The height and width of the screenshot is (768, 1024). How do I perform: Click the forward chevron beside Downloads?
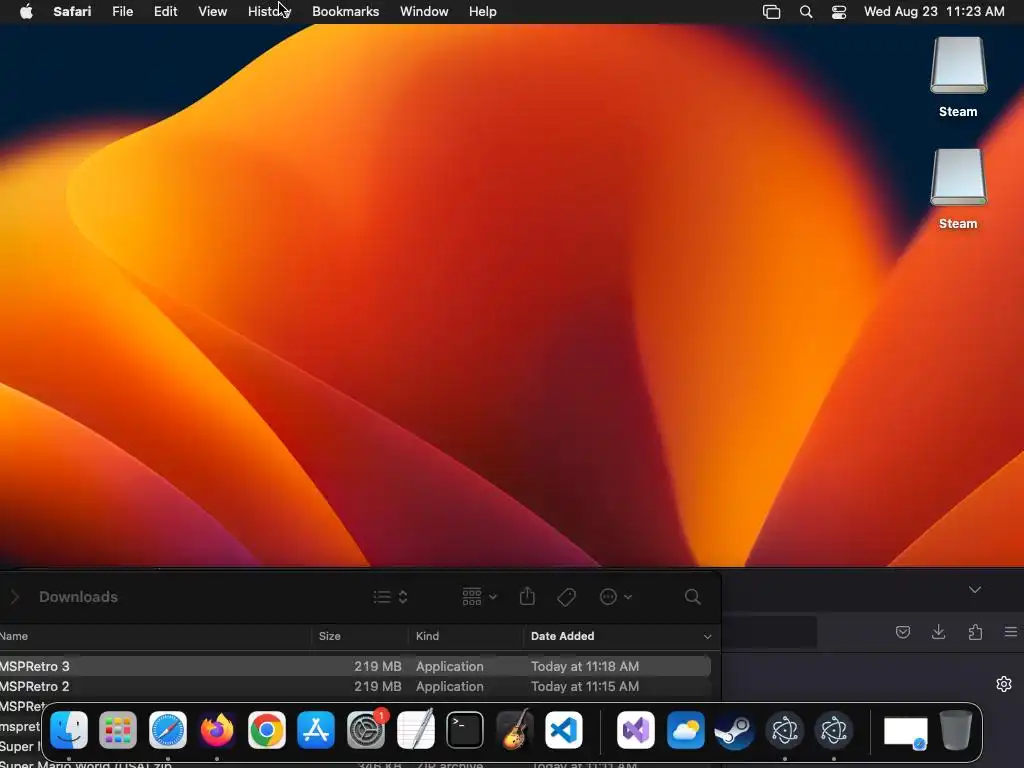15,597
